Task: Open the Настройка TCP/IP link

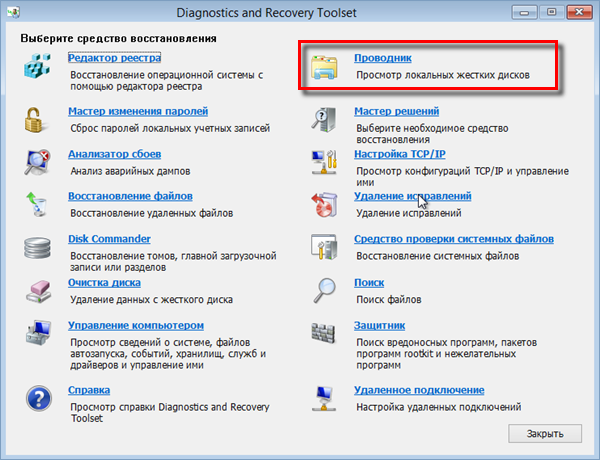Action: [x=399, y=154]
